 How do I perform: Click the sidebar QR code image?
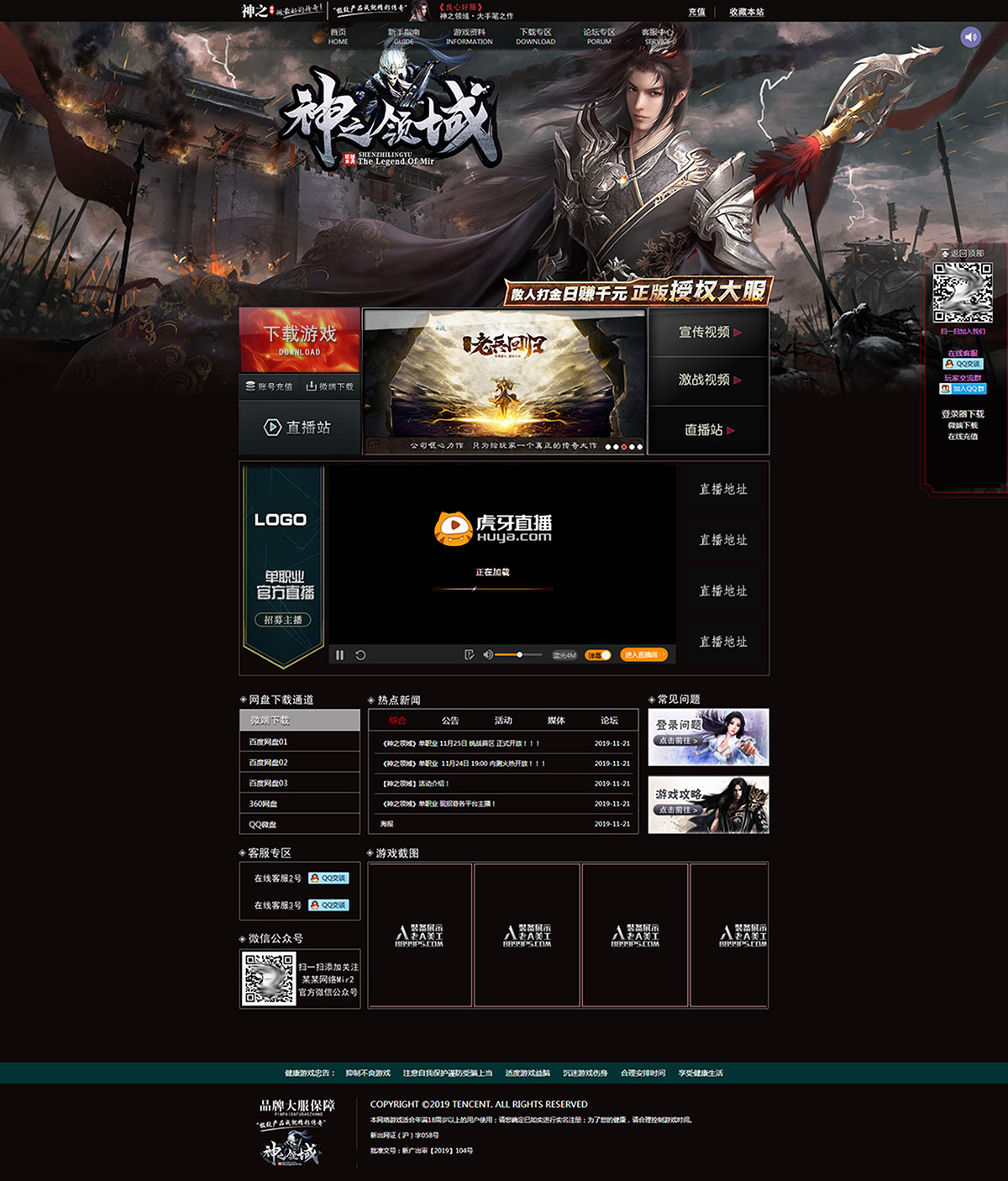coord(963,292)
